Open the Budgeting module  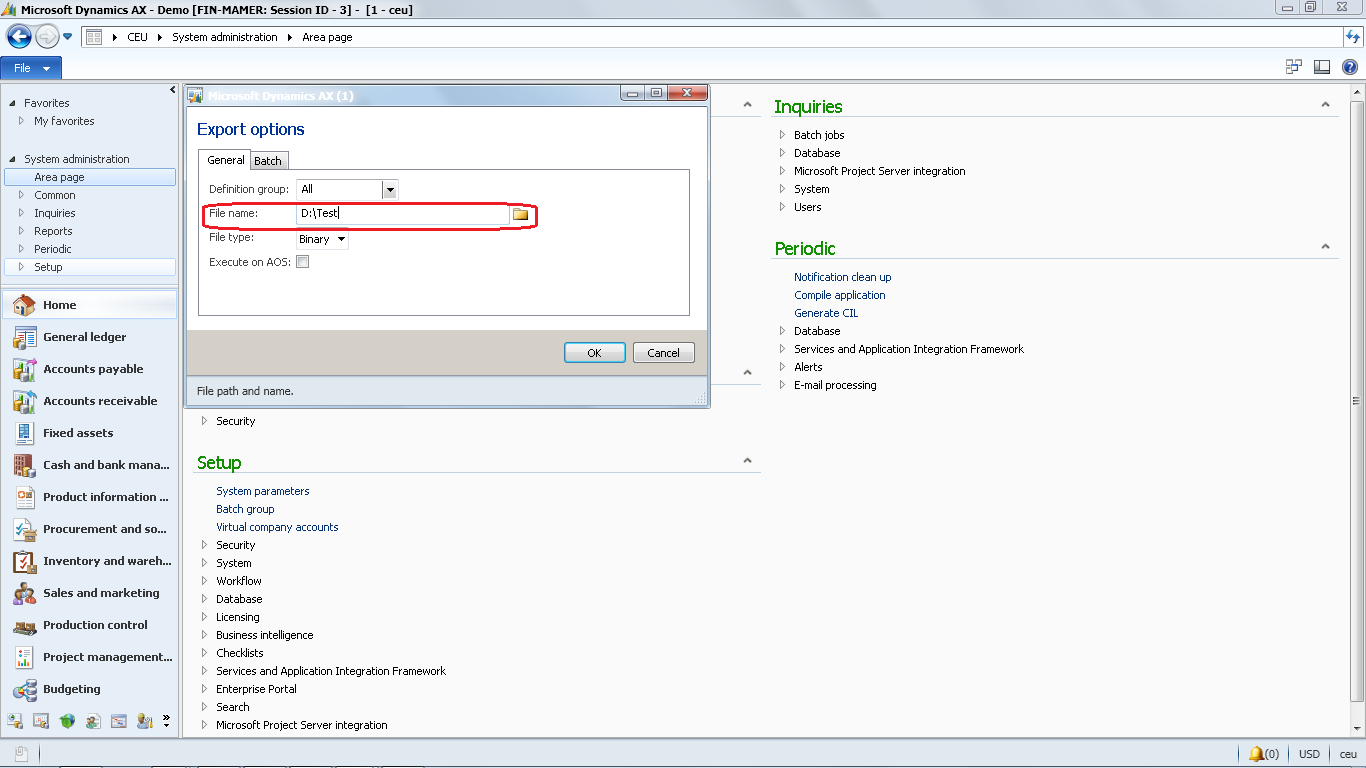(90, 689)
